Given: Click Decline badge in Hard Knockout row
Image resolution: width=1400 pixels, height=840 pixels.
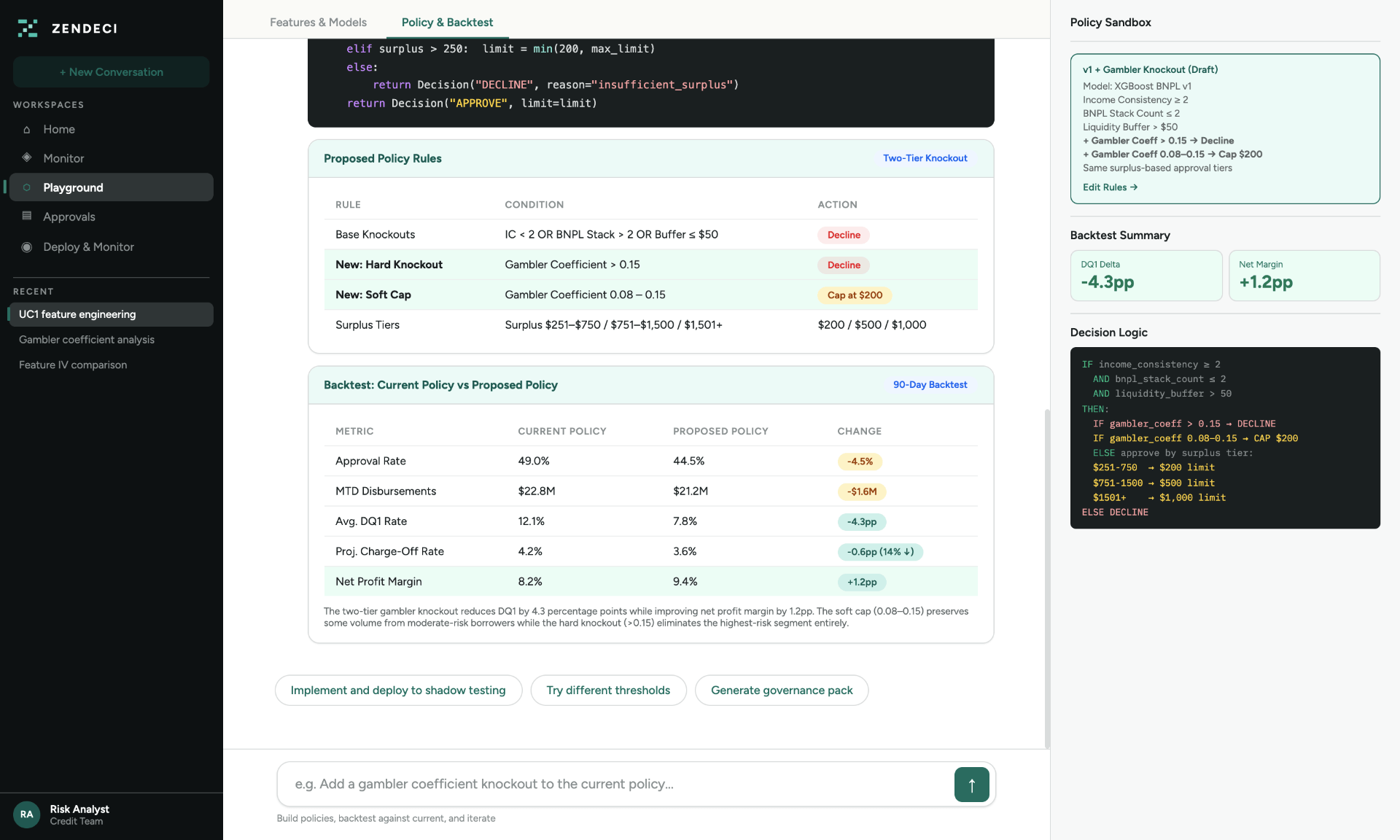Looking at the screenshot, I should click(844, 265).
